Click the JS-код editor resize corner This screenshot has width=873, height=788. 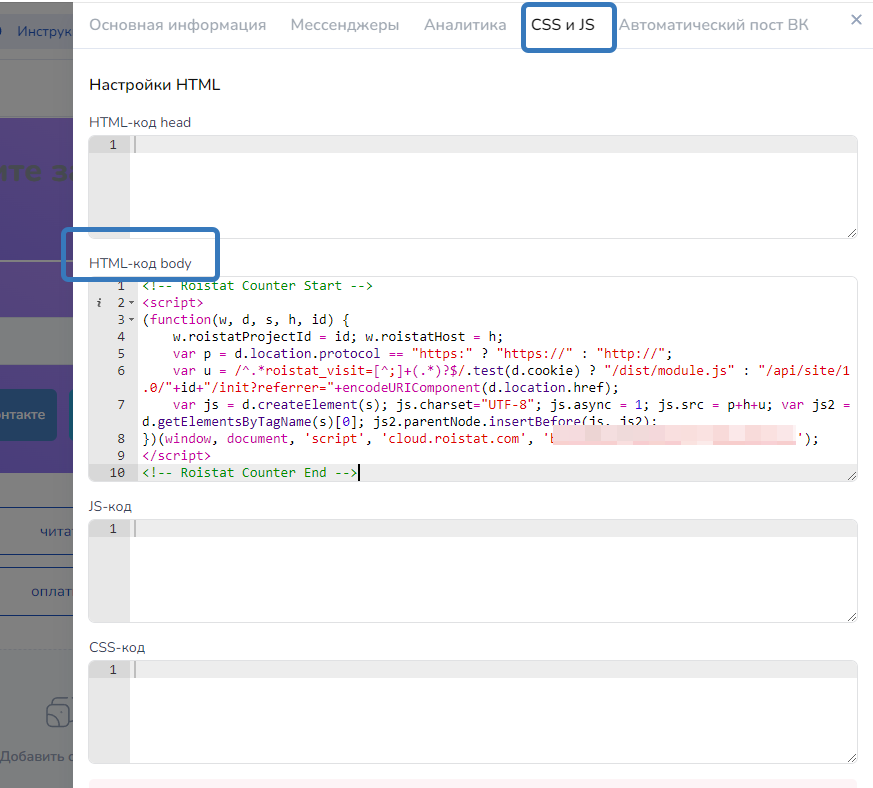(851, 616)
